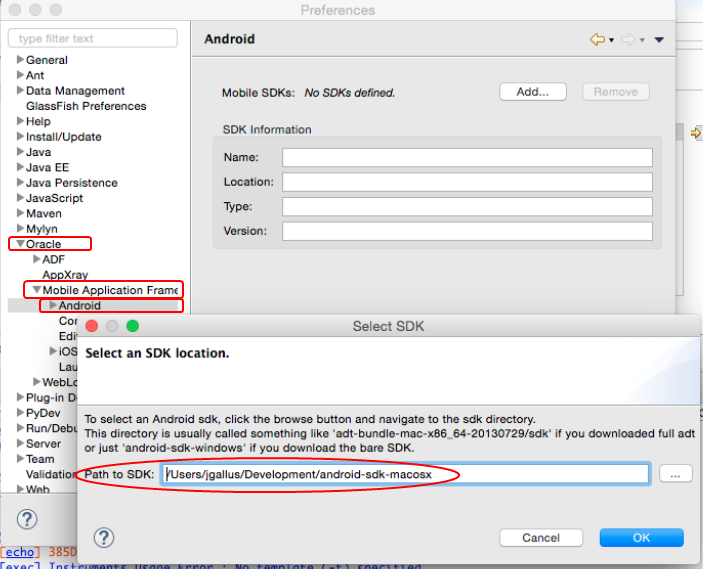Click the echo link in console behind
The image size is (704, 570).
pos(20,552)
